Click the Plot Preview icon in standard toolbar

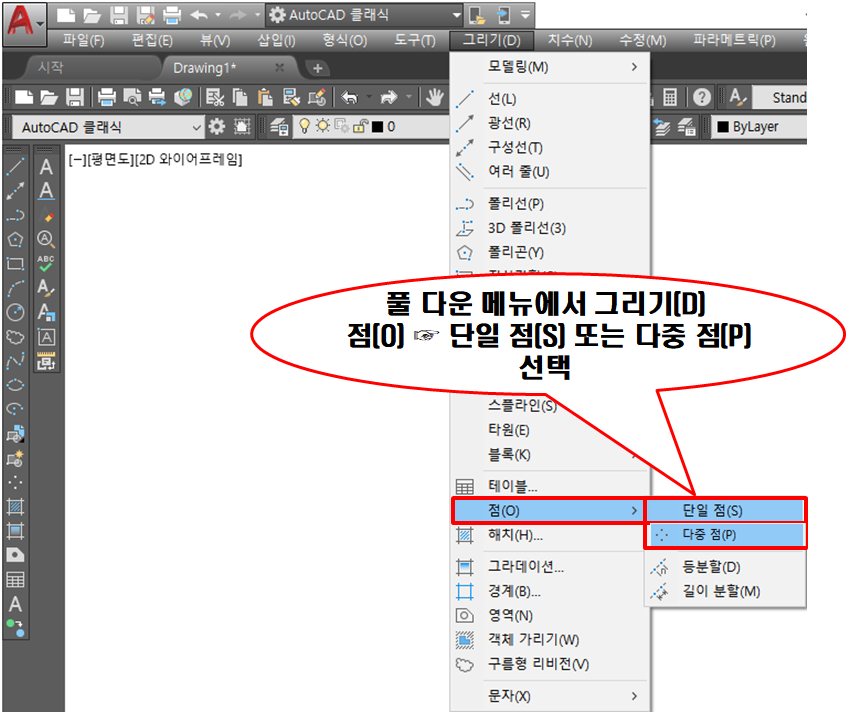click(132, 98)
